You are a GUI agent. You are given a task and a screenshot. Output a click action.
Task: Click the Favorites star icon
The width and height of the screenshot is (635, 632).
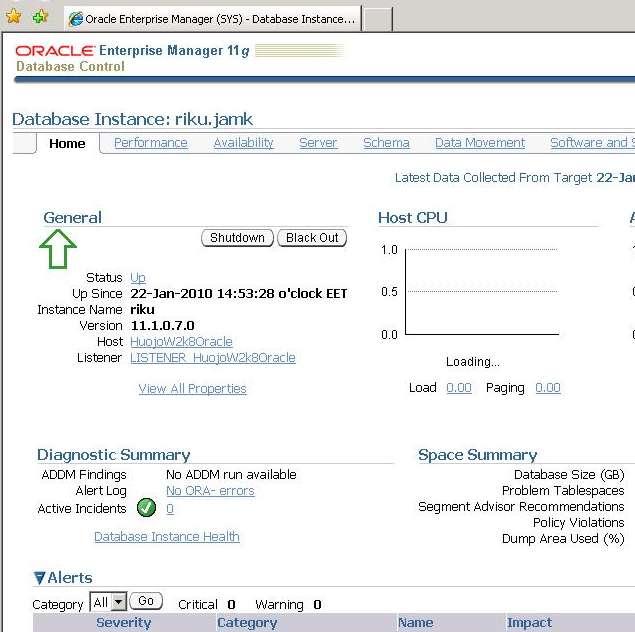[x=14, y=16]
